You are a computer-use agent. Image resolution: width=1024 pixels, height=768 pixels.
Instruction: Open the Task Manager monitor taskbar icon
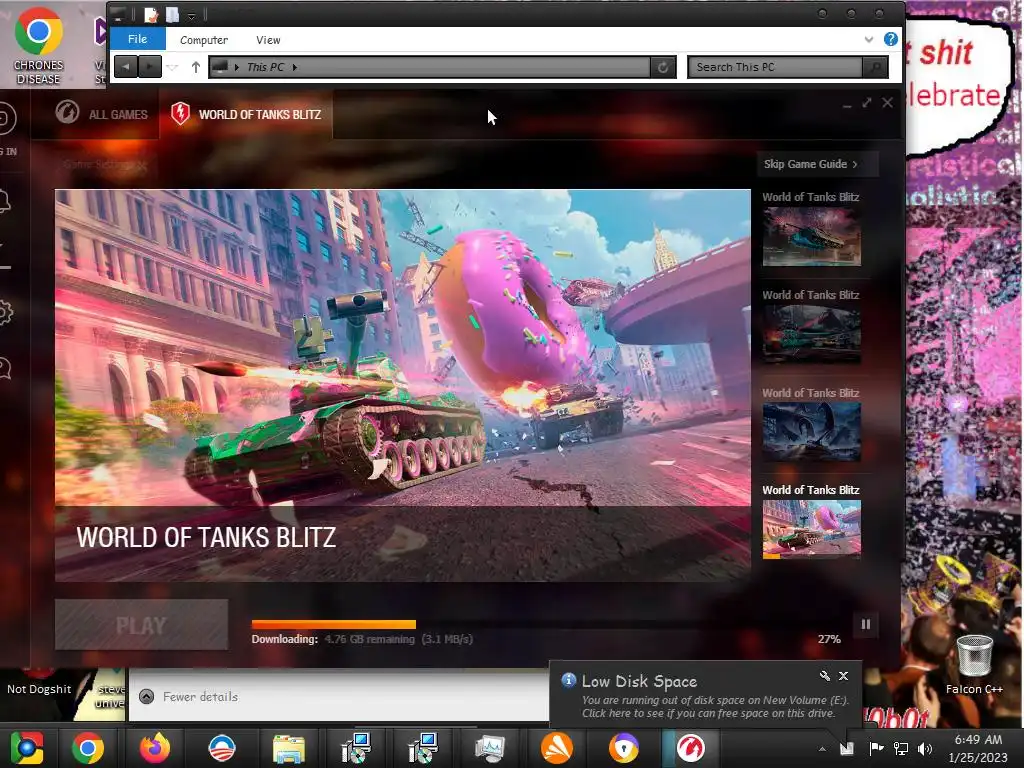pos(489,748)
